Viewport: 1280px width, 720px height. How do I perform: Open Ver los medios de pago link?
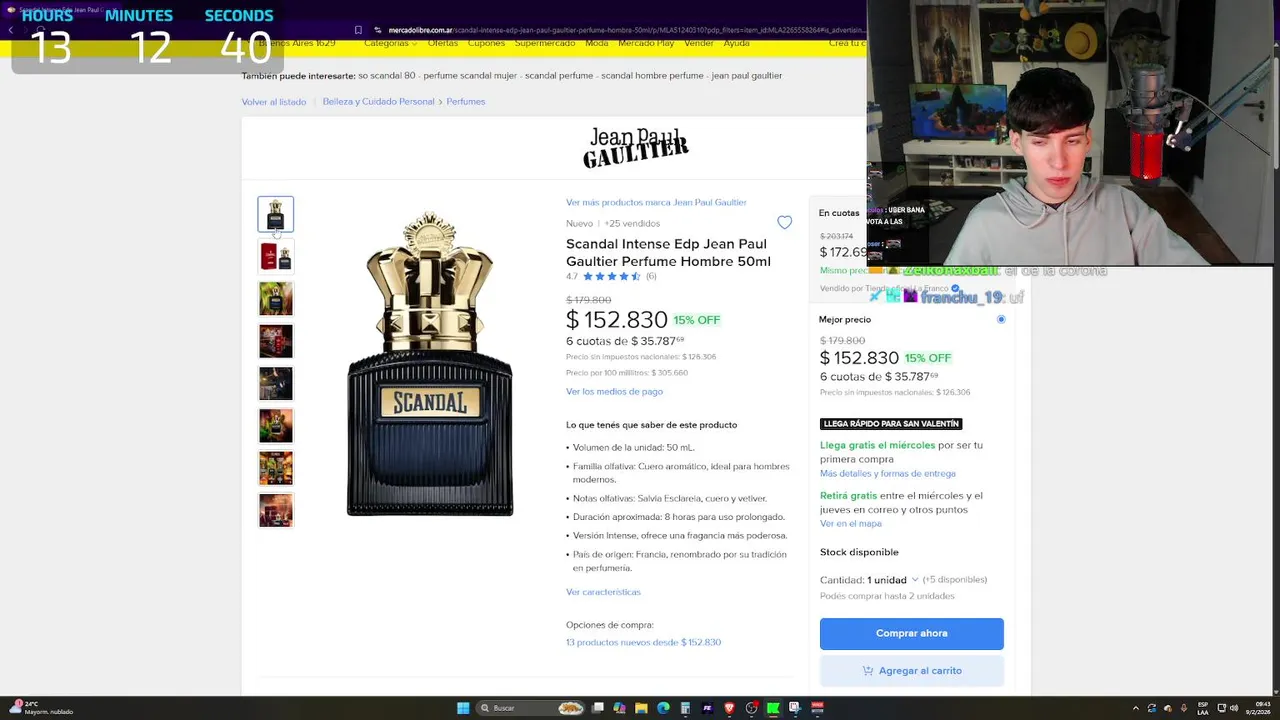pos(614,392)
